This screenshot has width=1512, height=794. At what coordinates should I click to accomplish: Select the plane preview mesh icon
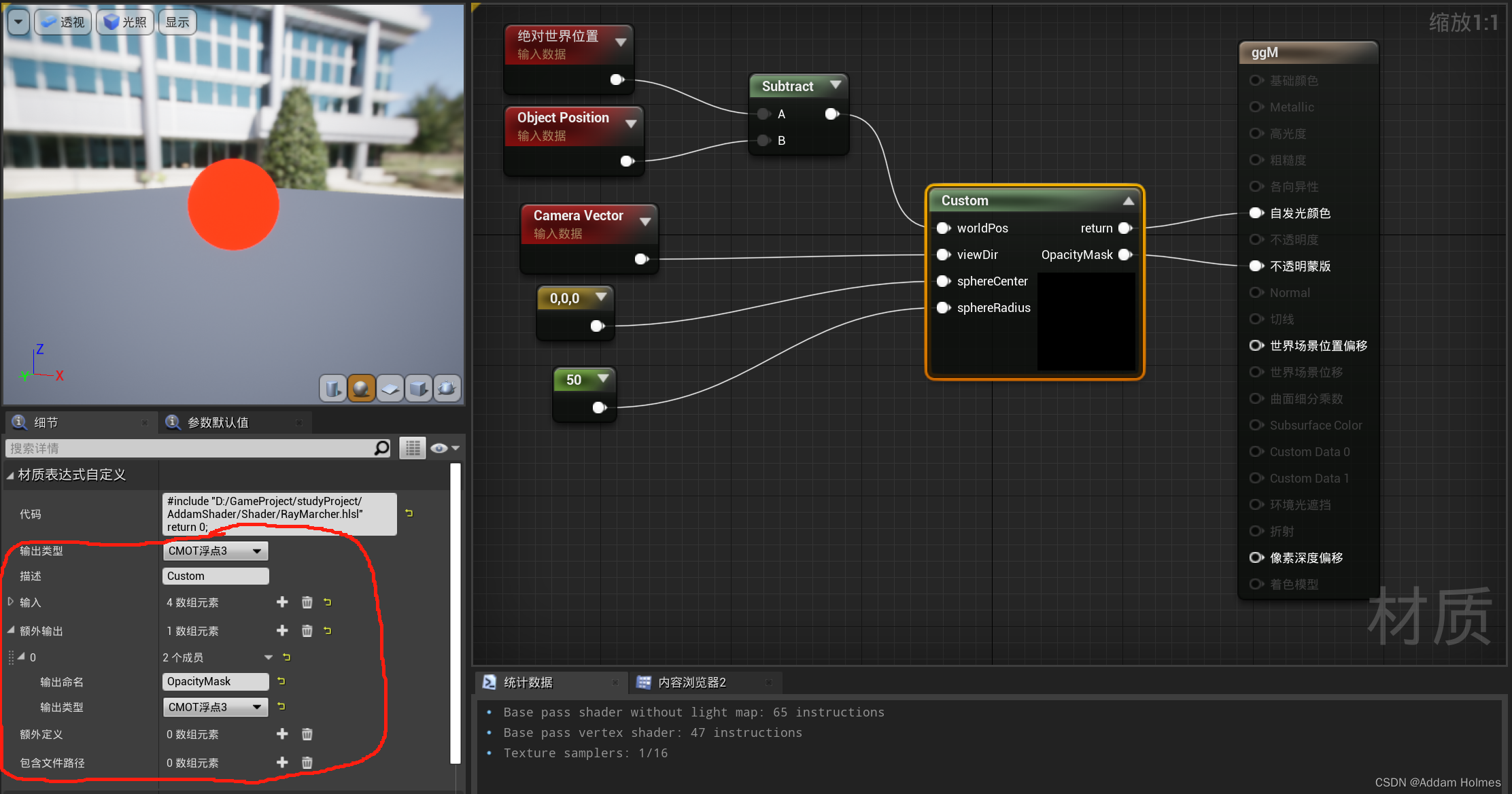[390, 388]
